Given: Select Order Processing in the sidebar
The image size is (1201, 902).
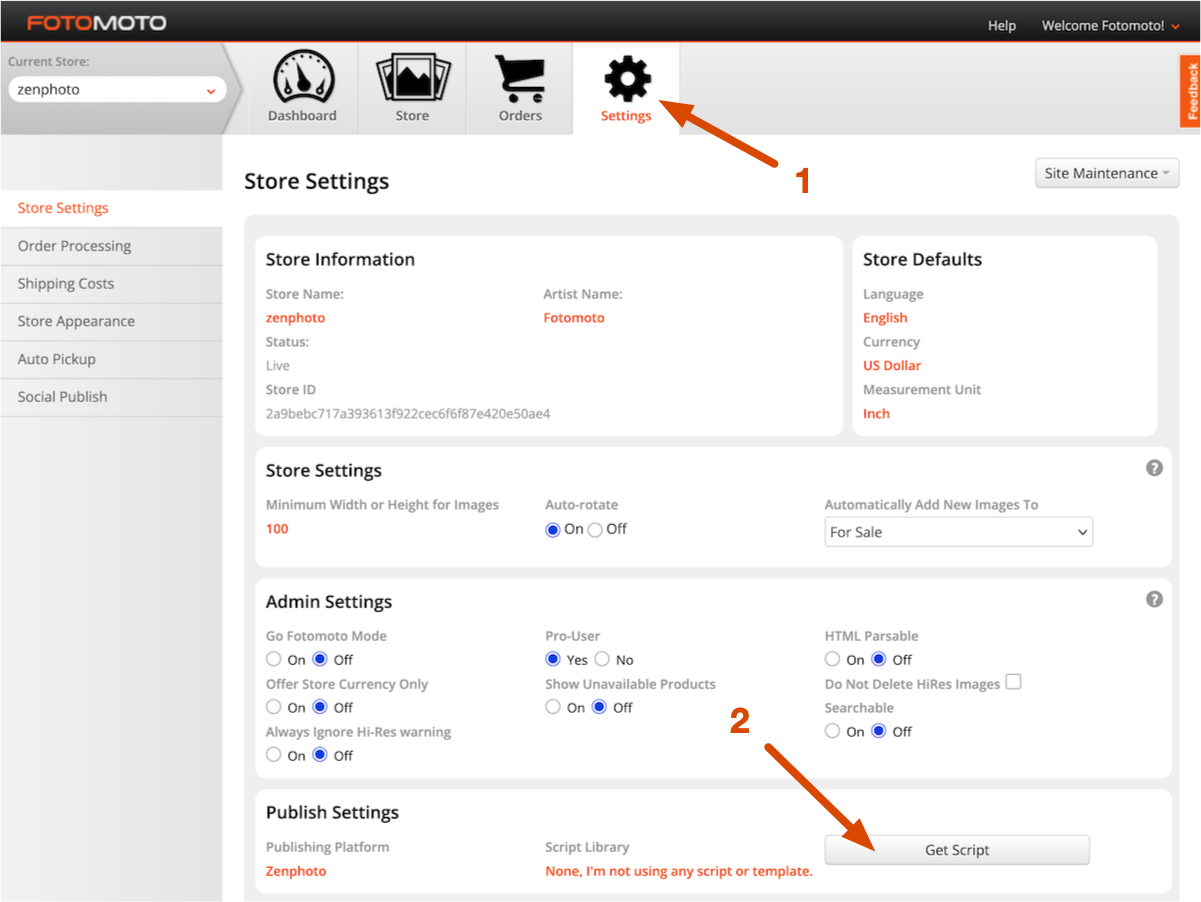Looking at the screenshot, I should tap(111, 246).
